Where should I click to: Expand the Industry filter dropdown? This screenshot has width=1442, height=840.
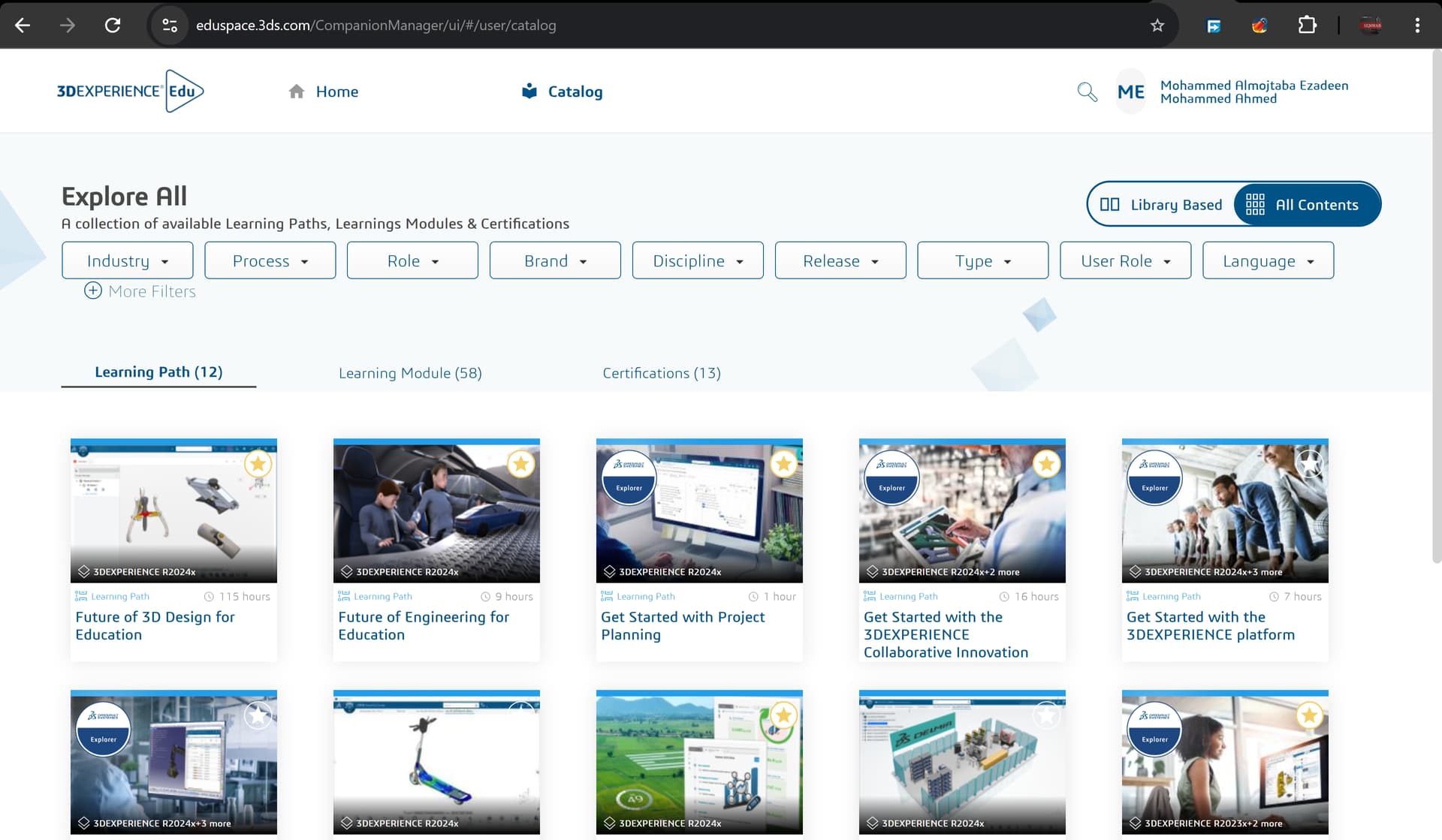click(x=127, y=261)
